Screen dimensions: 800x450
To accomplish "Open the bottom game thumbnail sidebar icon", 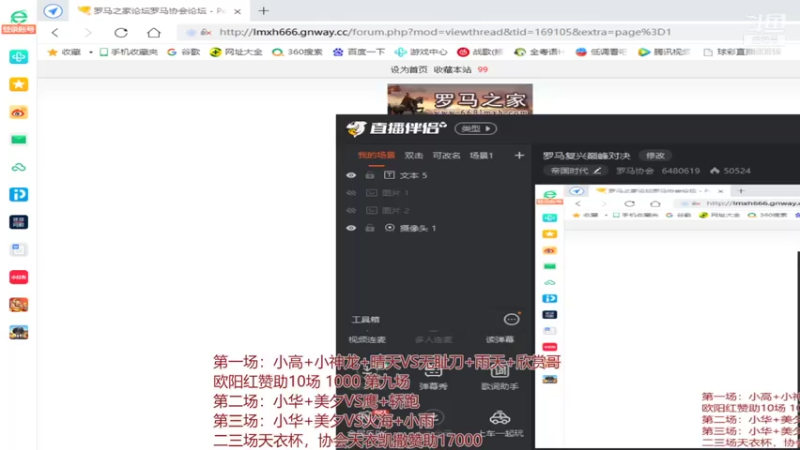I will (x=18, y=332).
